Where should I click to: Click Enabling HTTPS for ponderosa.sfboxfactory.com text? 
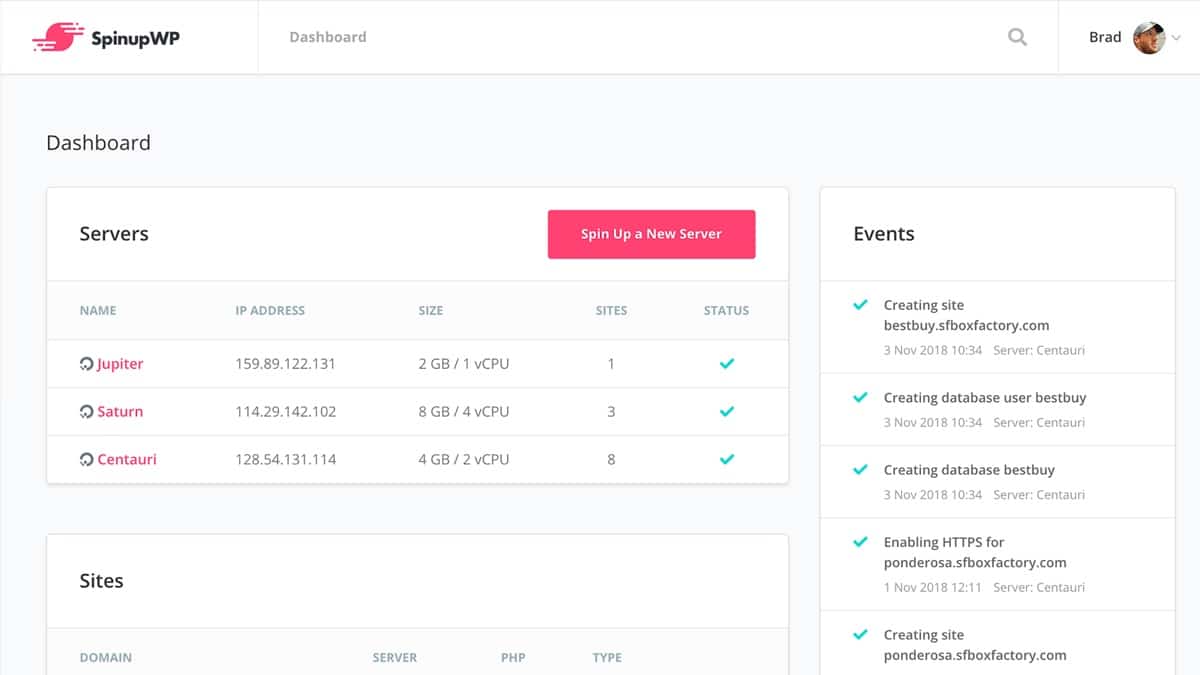pos(975,552)
